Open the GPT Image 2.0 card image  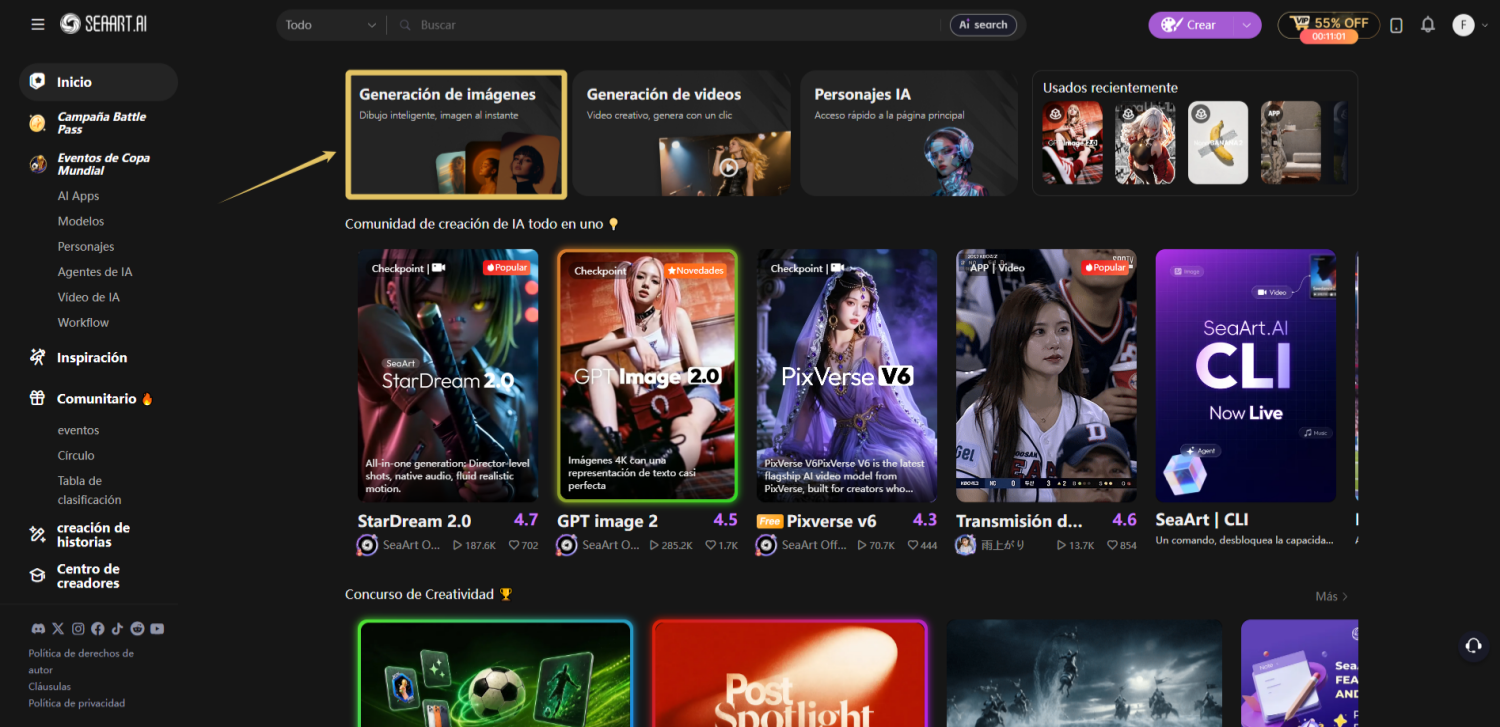click(647, 375)
